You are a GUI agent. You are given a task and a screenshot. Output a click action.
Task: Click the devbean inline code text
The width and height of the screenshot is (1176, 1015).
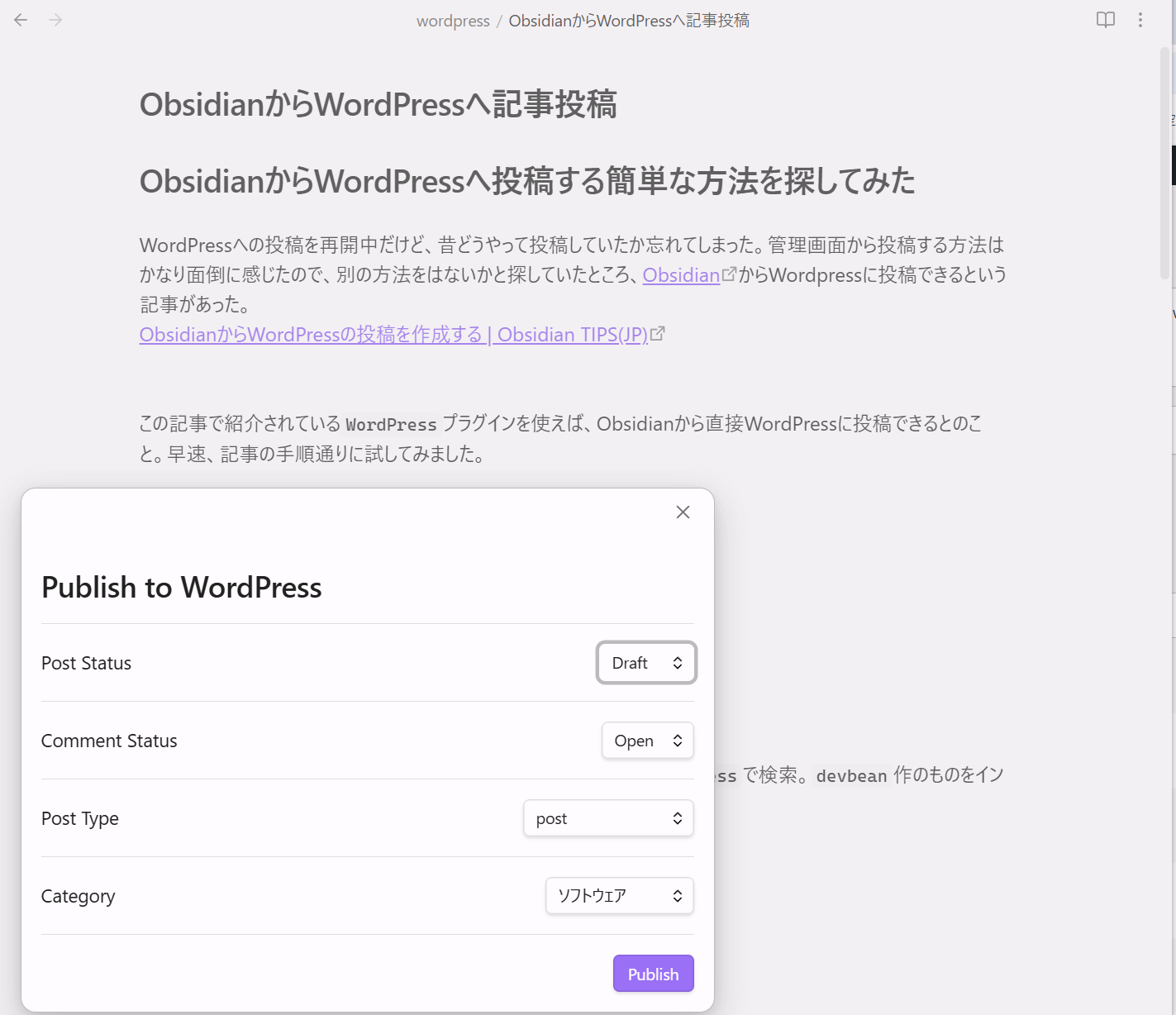coord(851,776)
